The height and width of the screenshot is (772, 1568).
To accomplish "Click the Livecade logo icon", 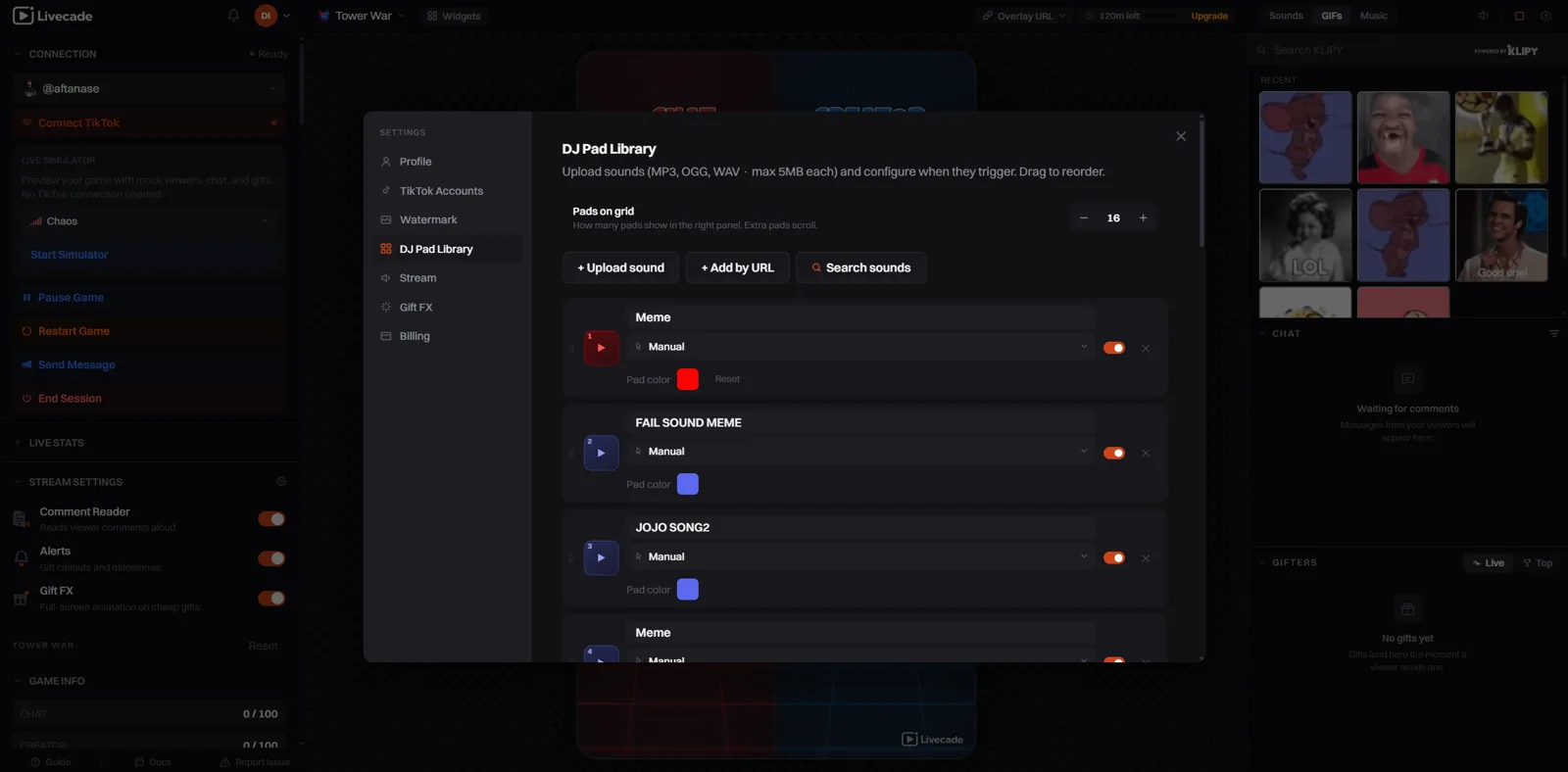I will tap(23, 16).
